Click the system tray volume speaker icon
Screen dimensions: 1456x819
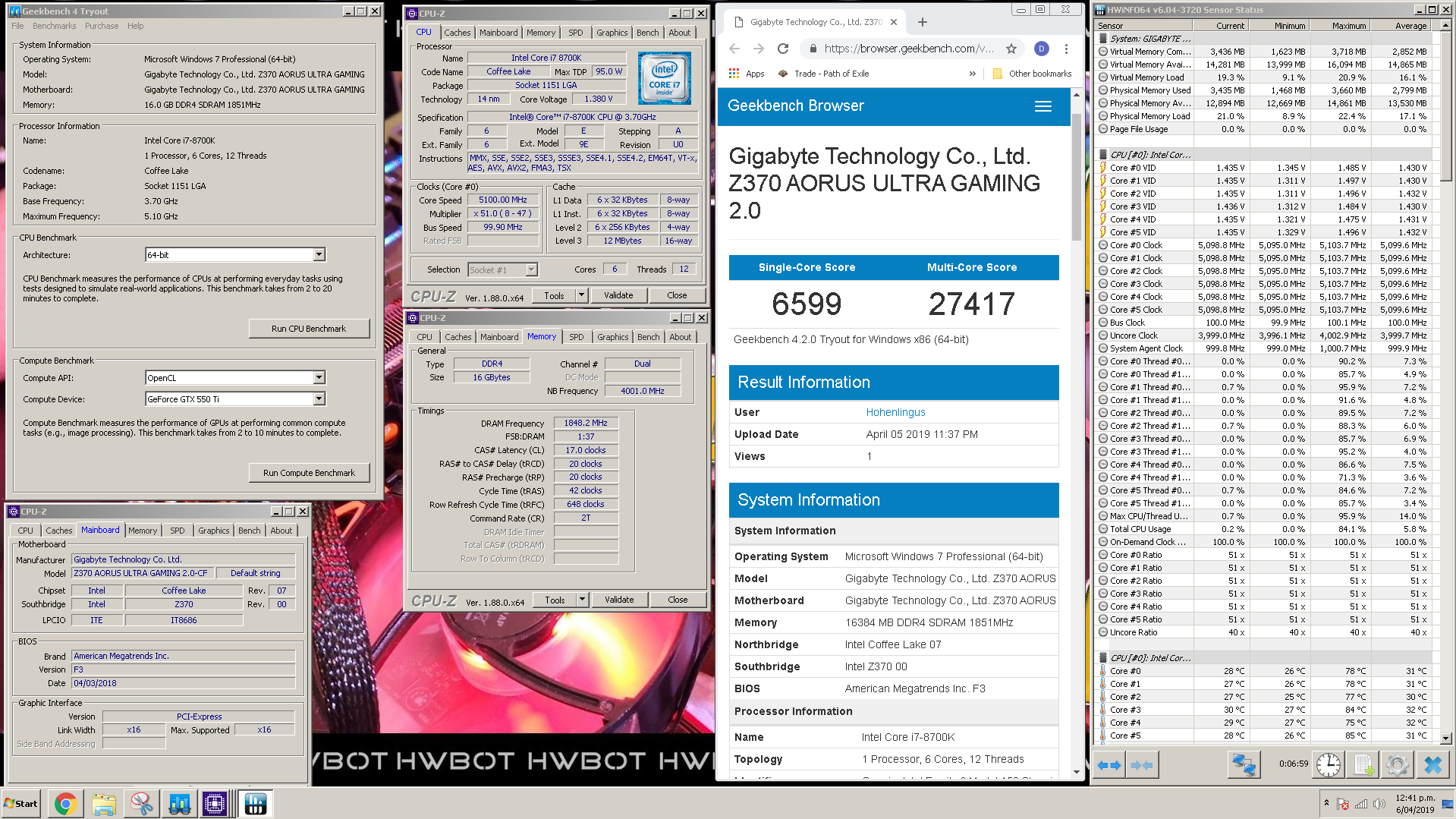(x=1379, y=804)
